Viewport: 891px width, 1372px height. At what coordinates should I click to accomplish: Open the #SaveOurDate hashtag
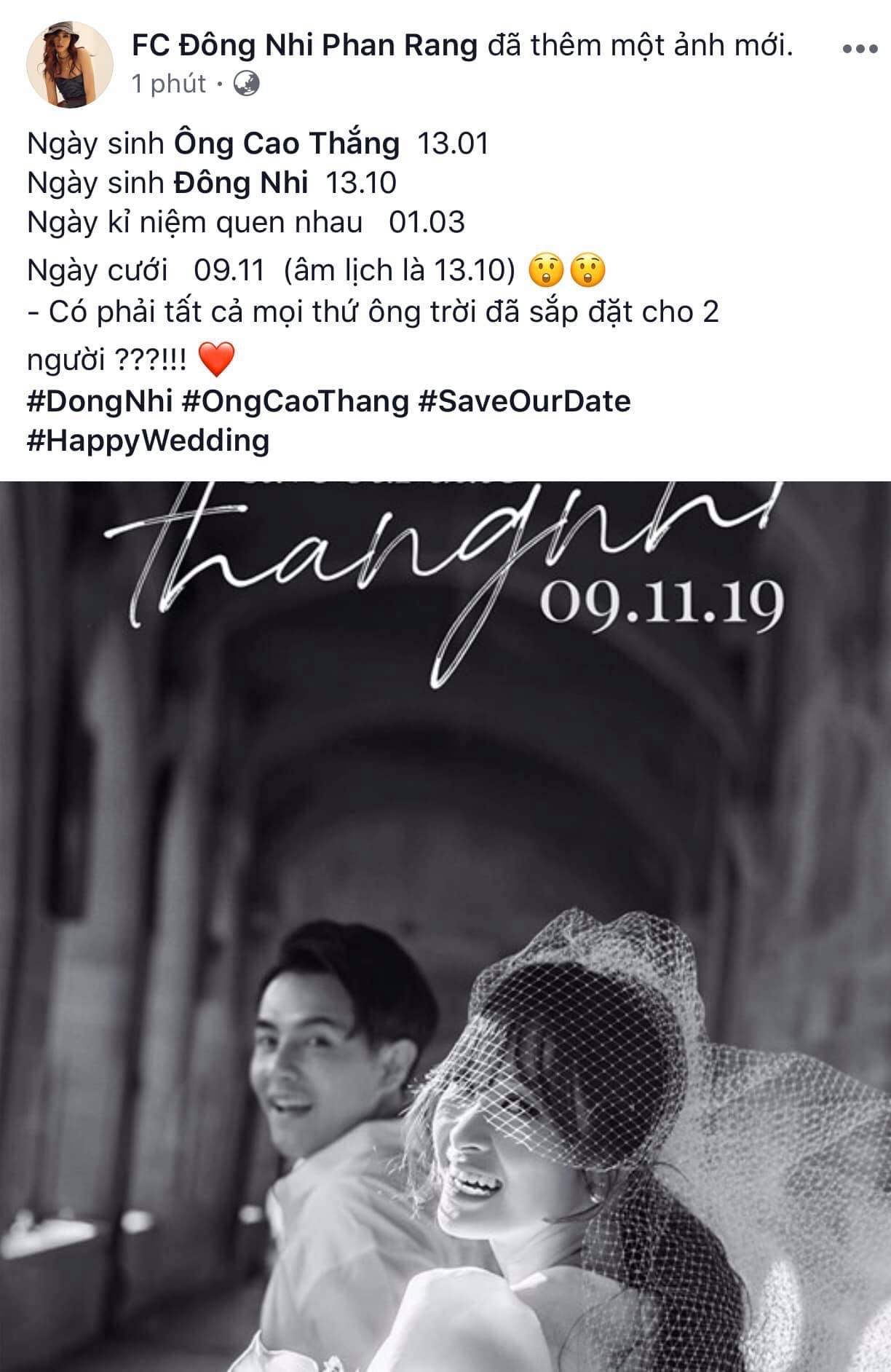tap(524, 401)
